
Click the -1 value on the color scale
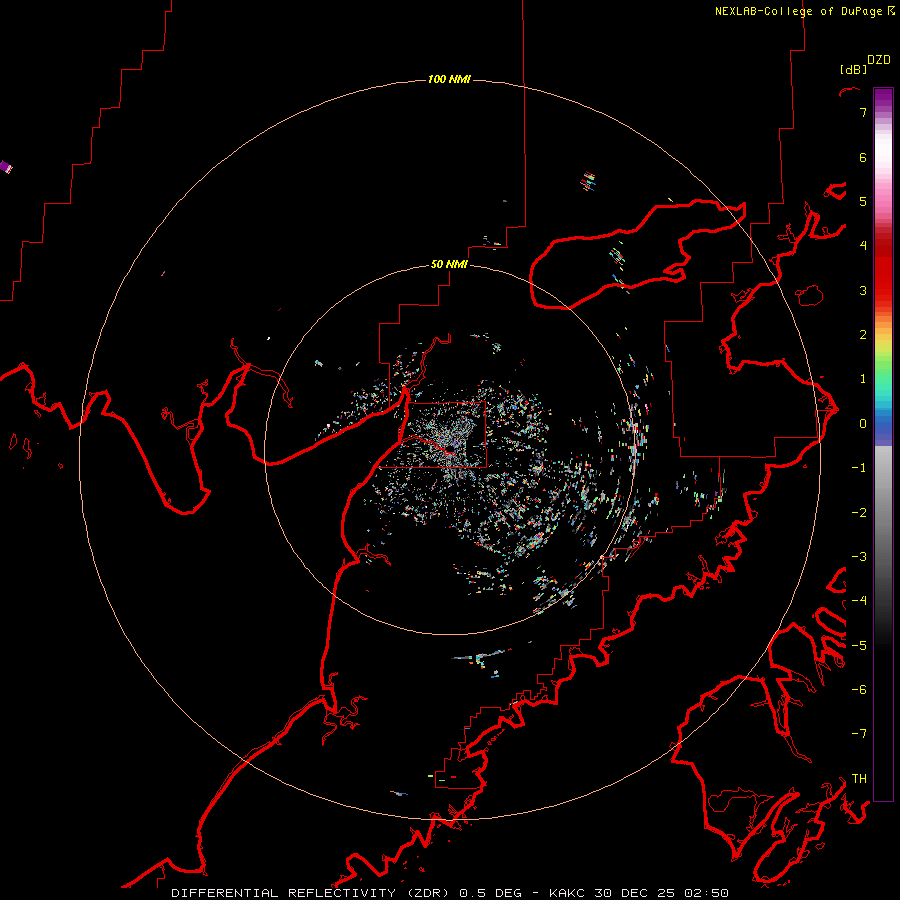coord(859,468)
